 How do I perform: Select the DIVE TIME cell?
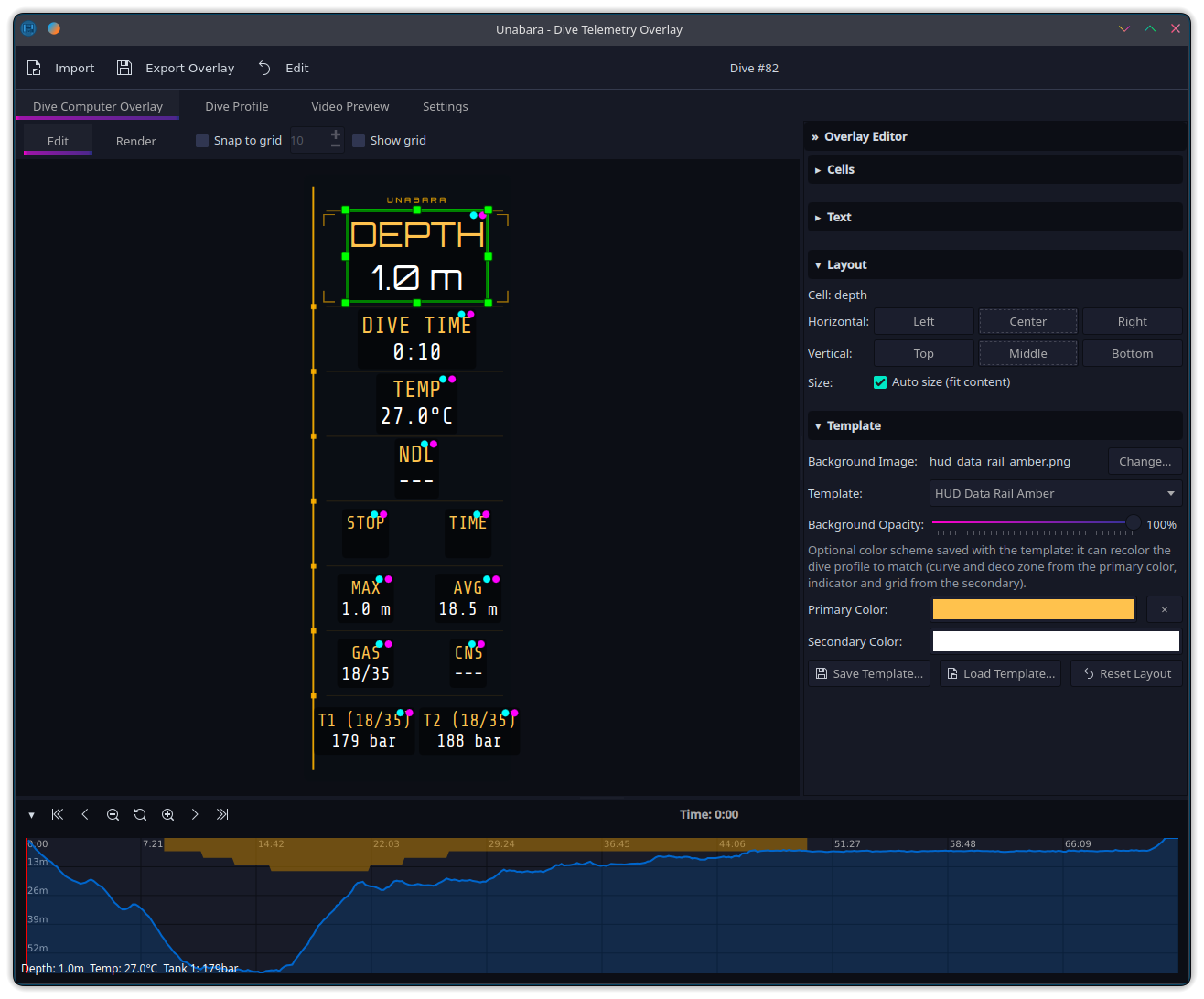coord(416,338)
